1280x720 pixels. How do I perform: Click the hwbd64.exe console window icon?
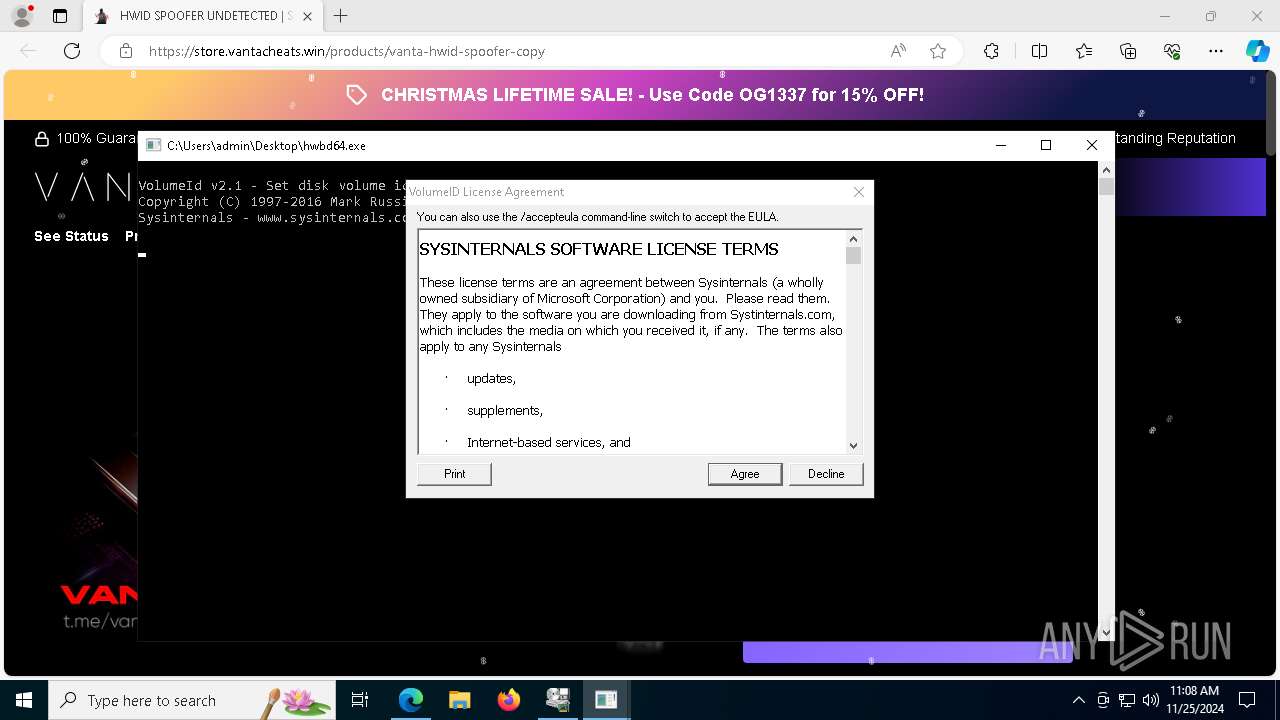click(153, 145)
